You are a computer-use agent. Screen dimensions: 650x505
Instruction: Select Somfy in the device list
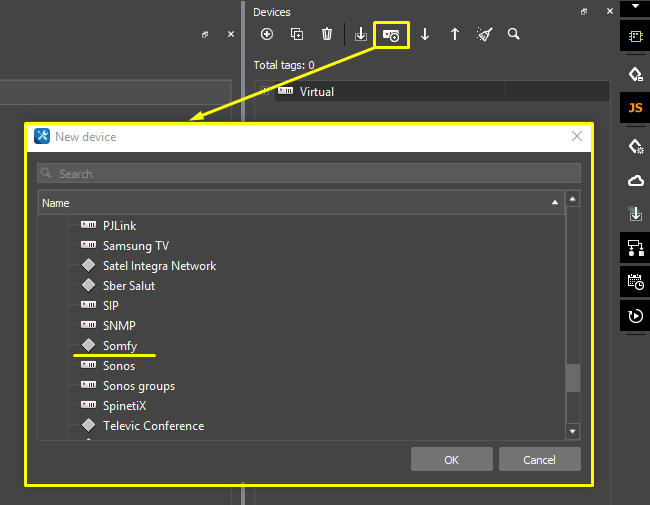point(119,346)
